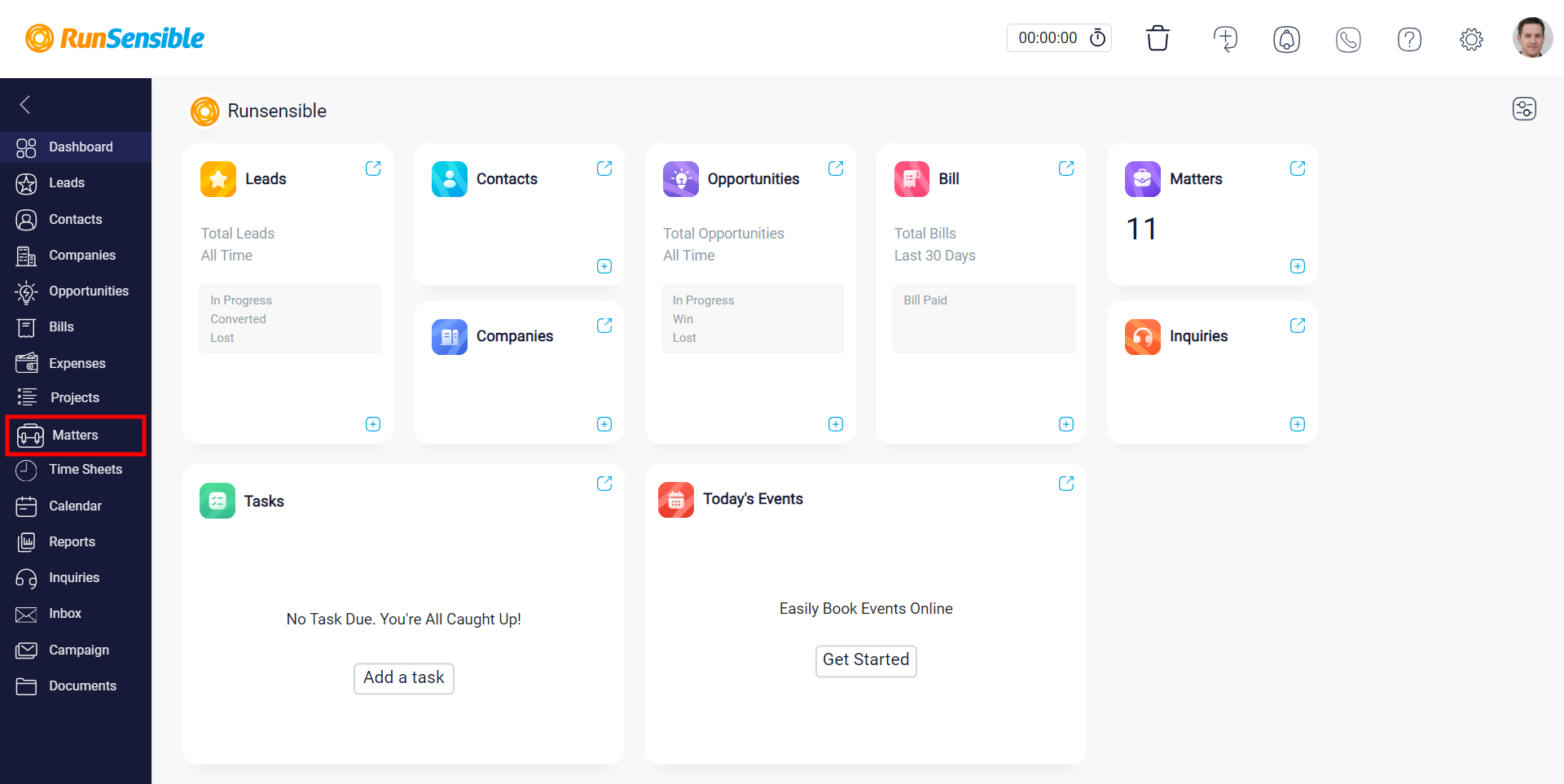Click the Companies card building icon
Image resolution: width=1564 pixels, height=784 pixels.
click(450, 337)
